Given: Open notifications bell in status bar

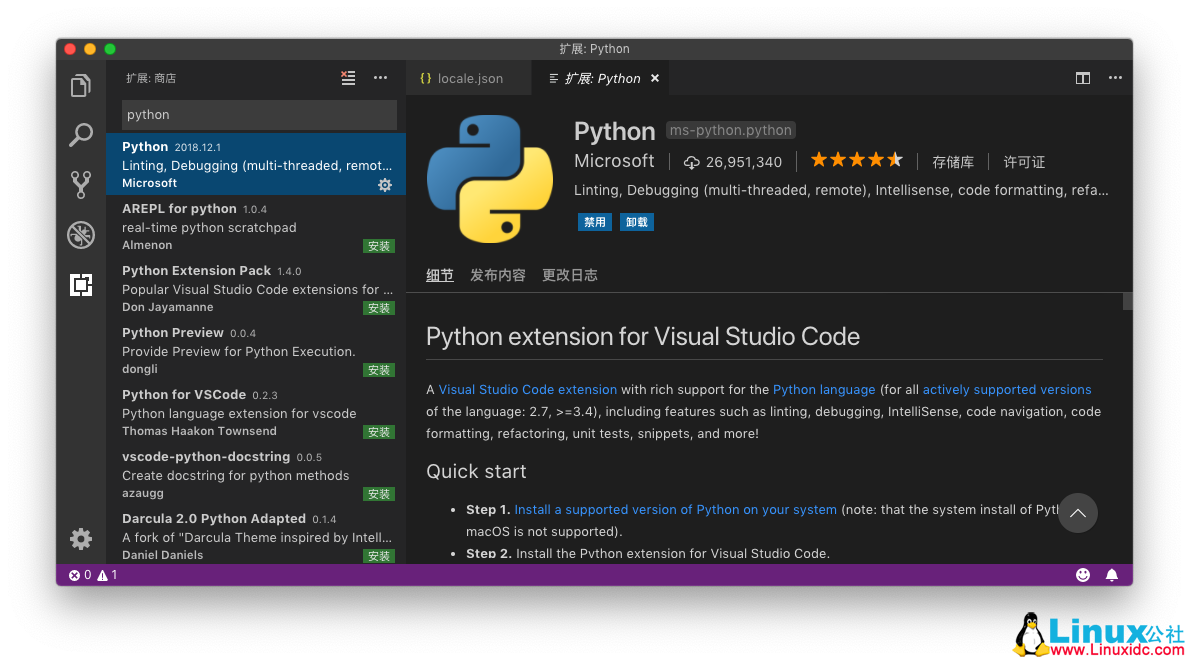Looking at the screenshot, I should [x=1112, y=575].
